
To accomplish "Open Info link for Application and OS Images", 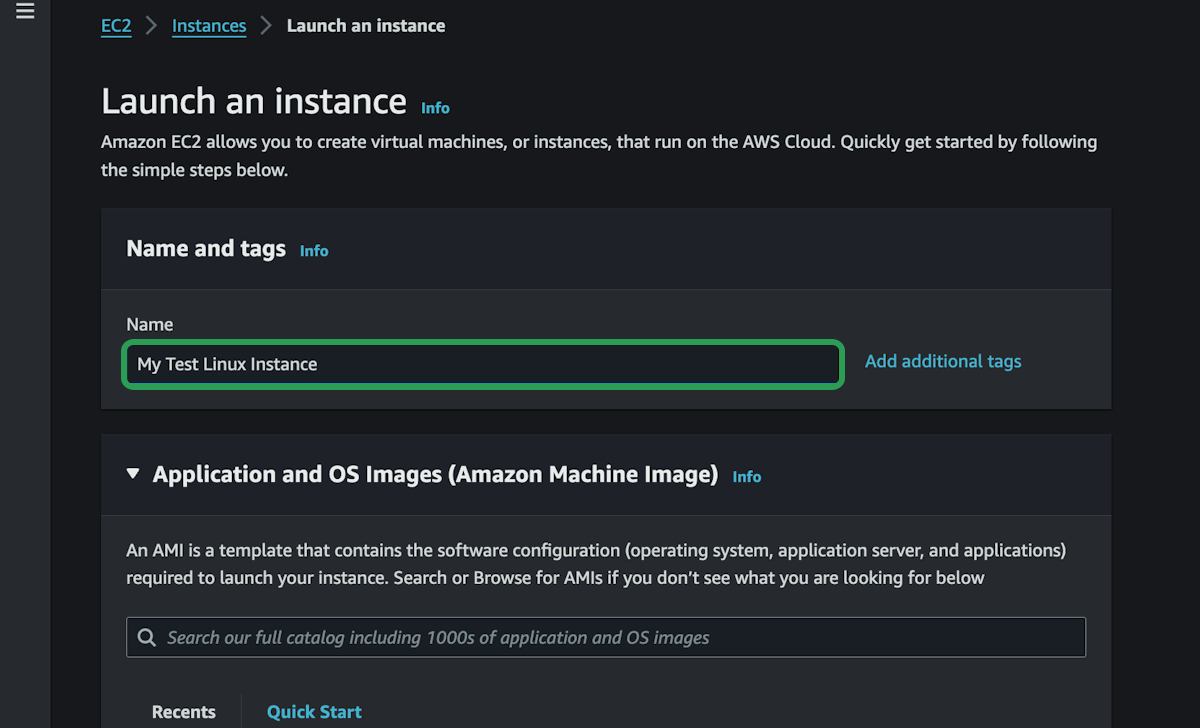I will coord(747,477).
